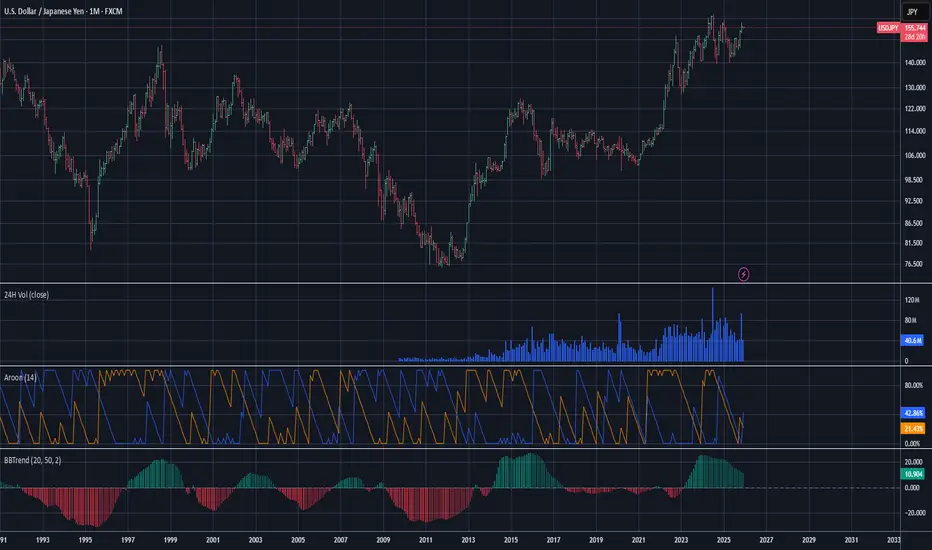Click the 86.500 price axis label
Screen dimensions: 932x550
(x=914, y=223)
